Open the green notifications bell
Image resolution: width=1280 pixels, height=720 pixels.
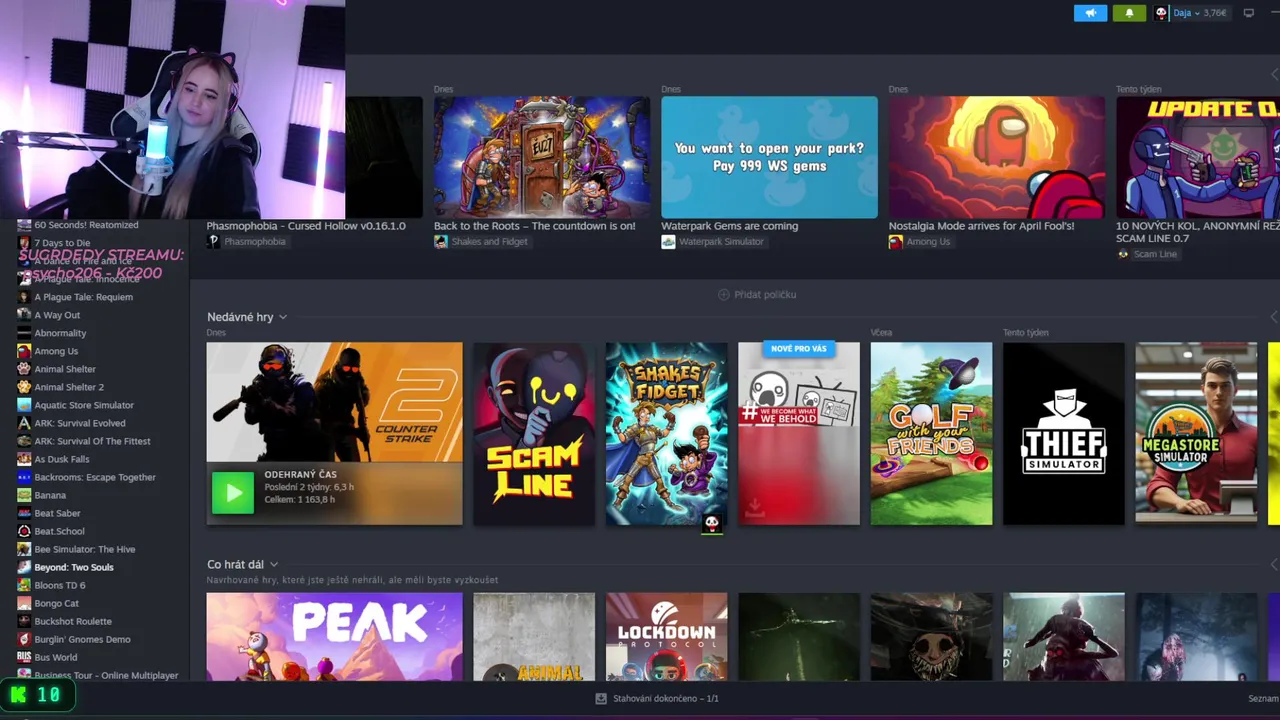1129,13
